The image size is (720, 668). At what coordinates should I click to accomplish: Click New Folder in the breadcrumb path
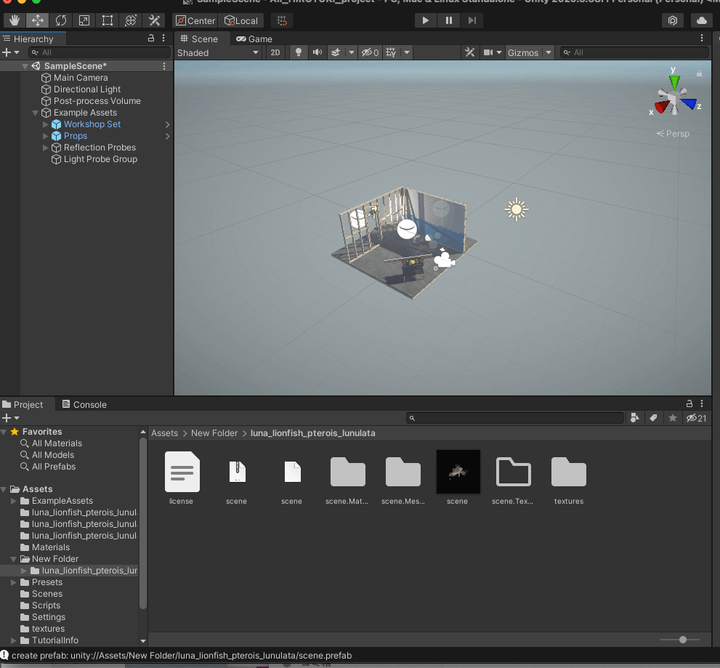pyautogui.click(x=214, y=433)
